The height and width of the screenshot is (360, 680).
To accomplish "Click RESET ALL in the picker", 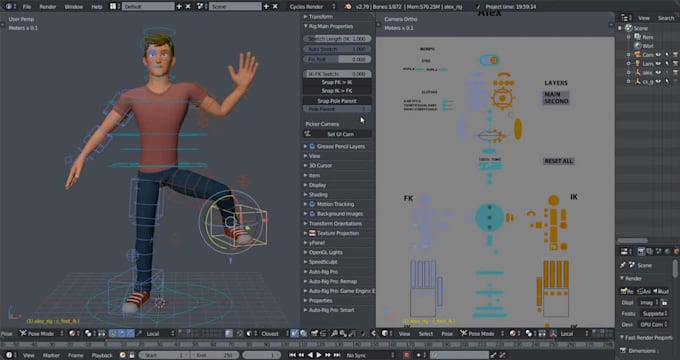I will click(559, 161).
